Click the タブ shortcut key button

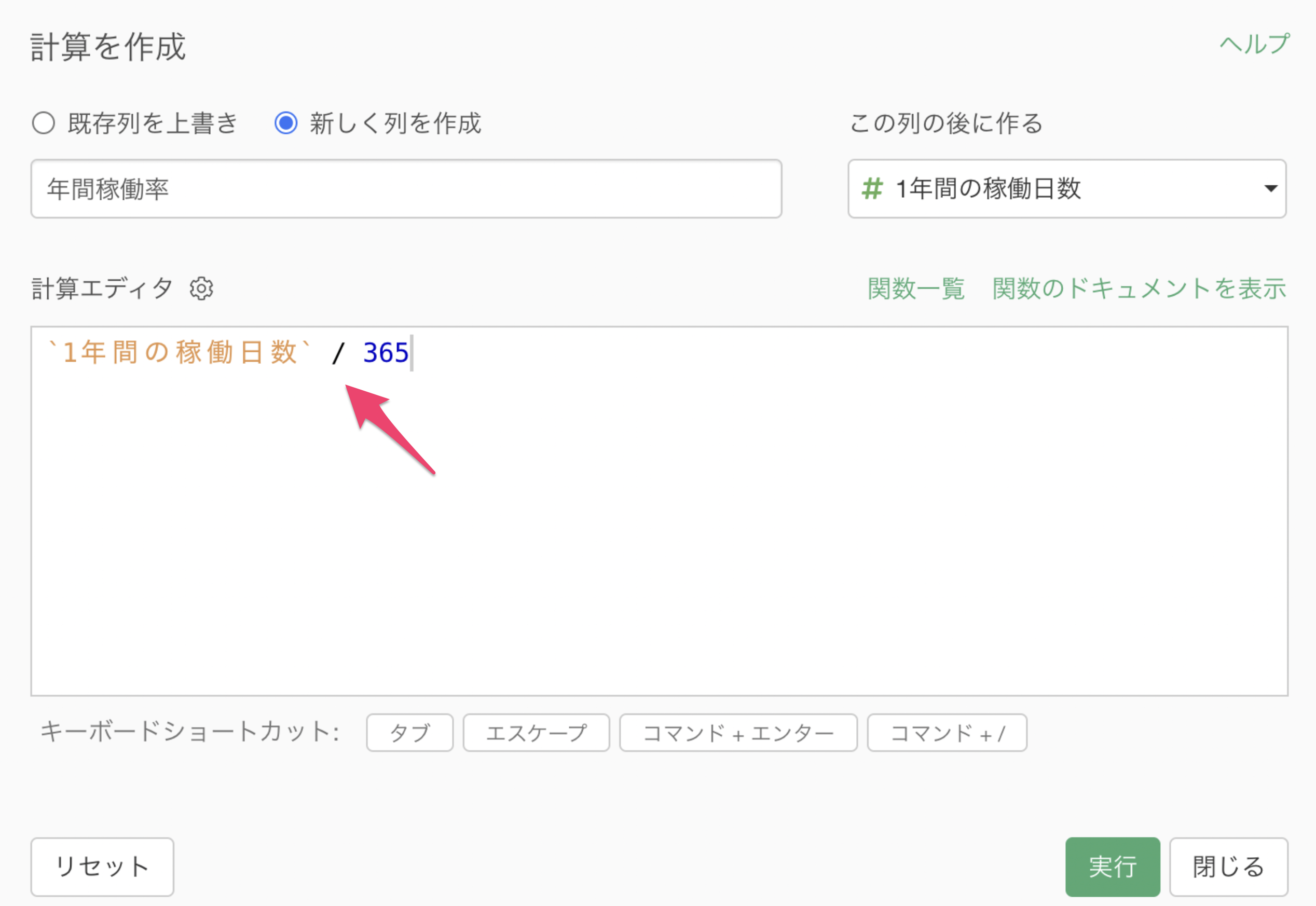pos(409,732)
